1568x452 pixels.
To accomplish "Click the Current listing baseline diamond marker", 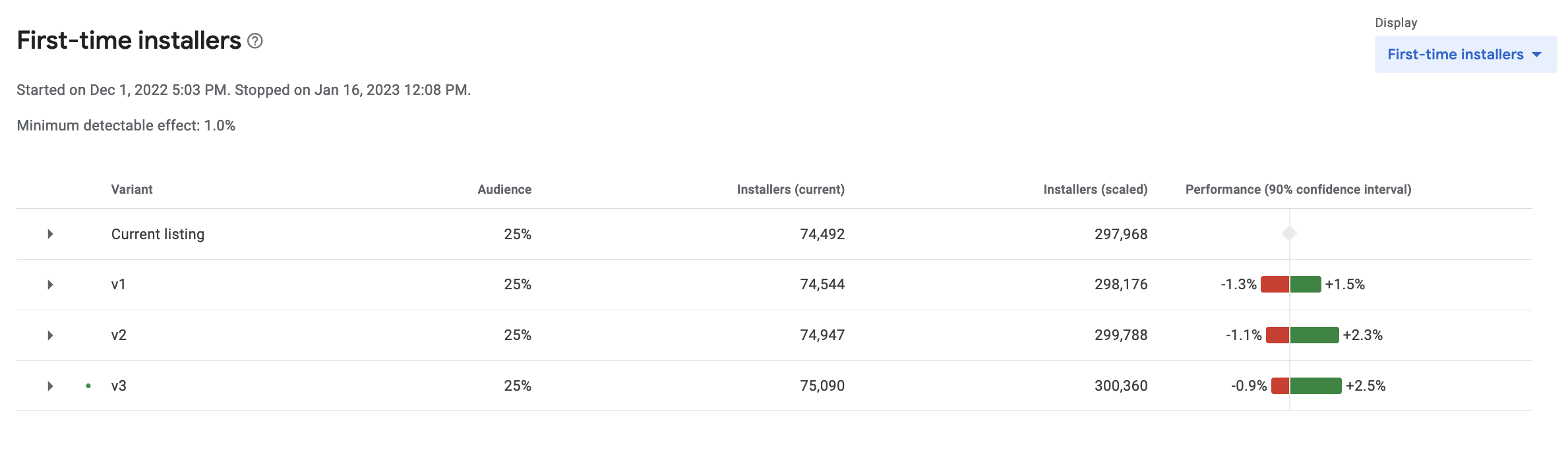I will (x=1289, y=233).
